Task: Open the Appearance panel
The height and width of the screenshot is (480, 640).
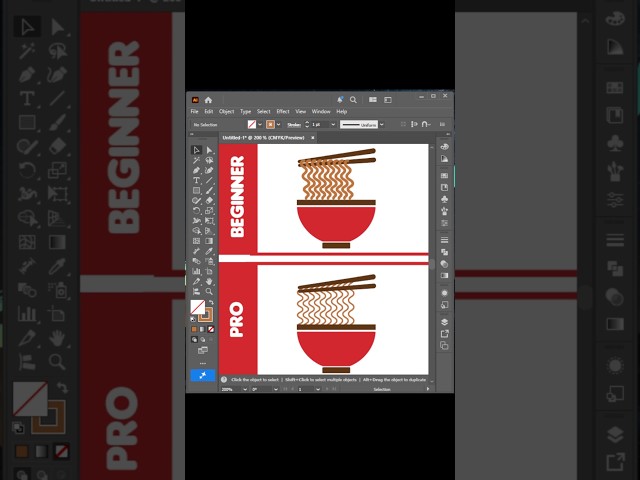Action: (444, 293)
